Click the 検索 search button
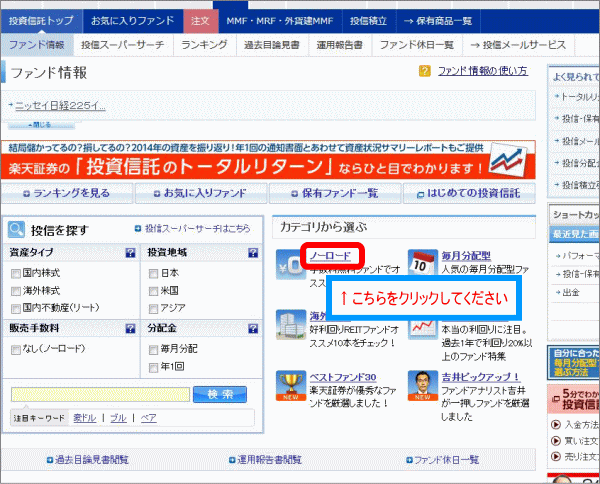 220,394
